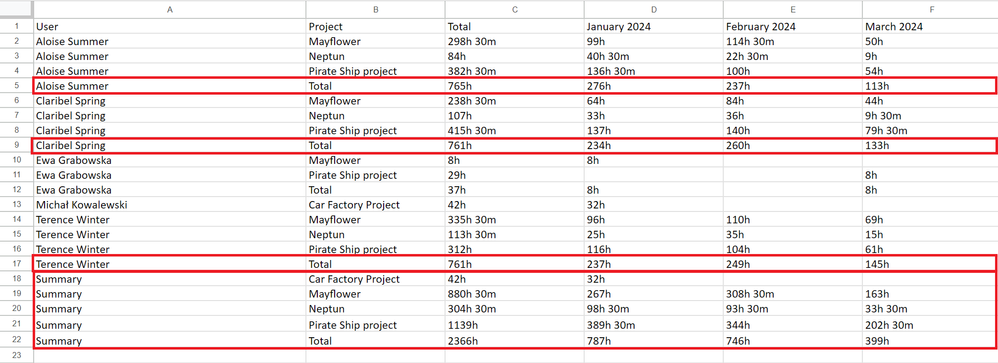Click the '93h 30m' summary cell

[792, 309]
